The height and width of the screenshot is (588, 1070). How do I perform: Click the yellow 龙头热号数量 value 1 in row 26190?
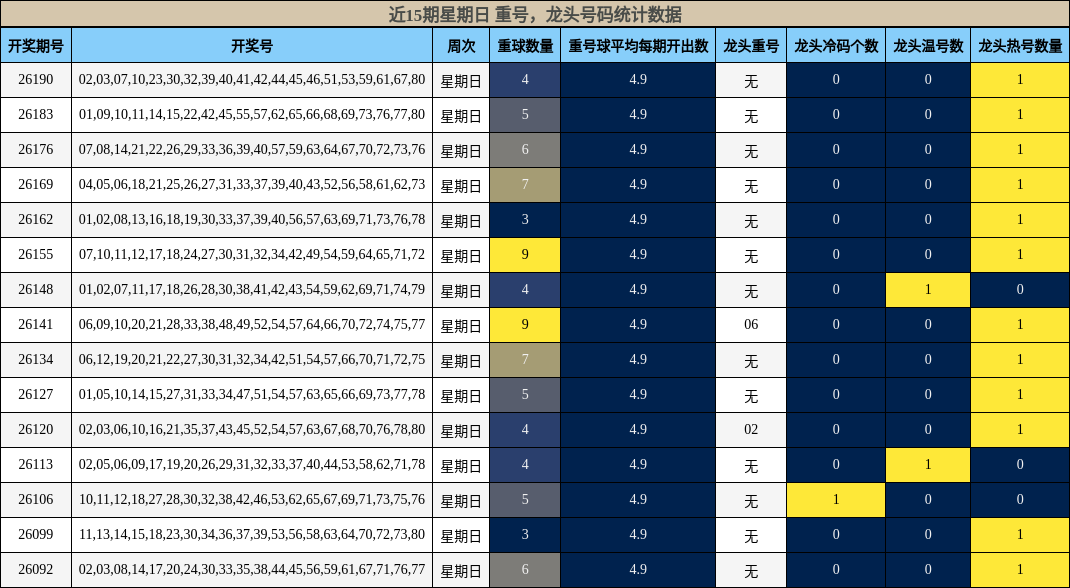point(1020,80)
